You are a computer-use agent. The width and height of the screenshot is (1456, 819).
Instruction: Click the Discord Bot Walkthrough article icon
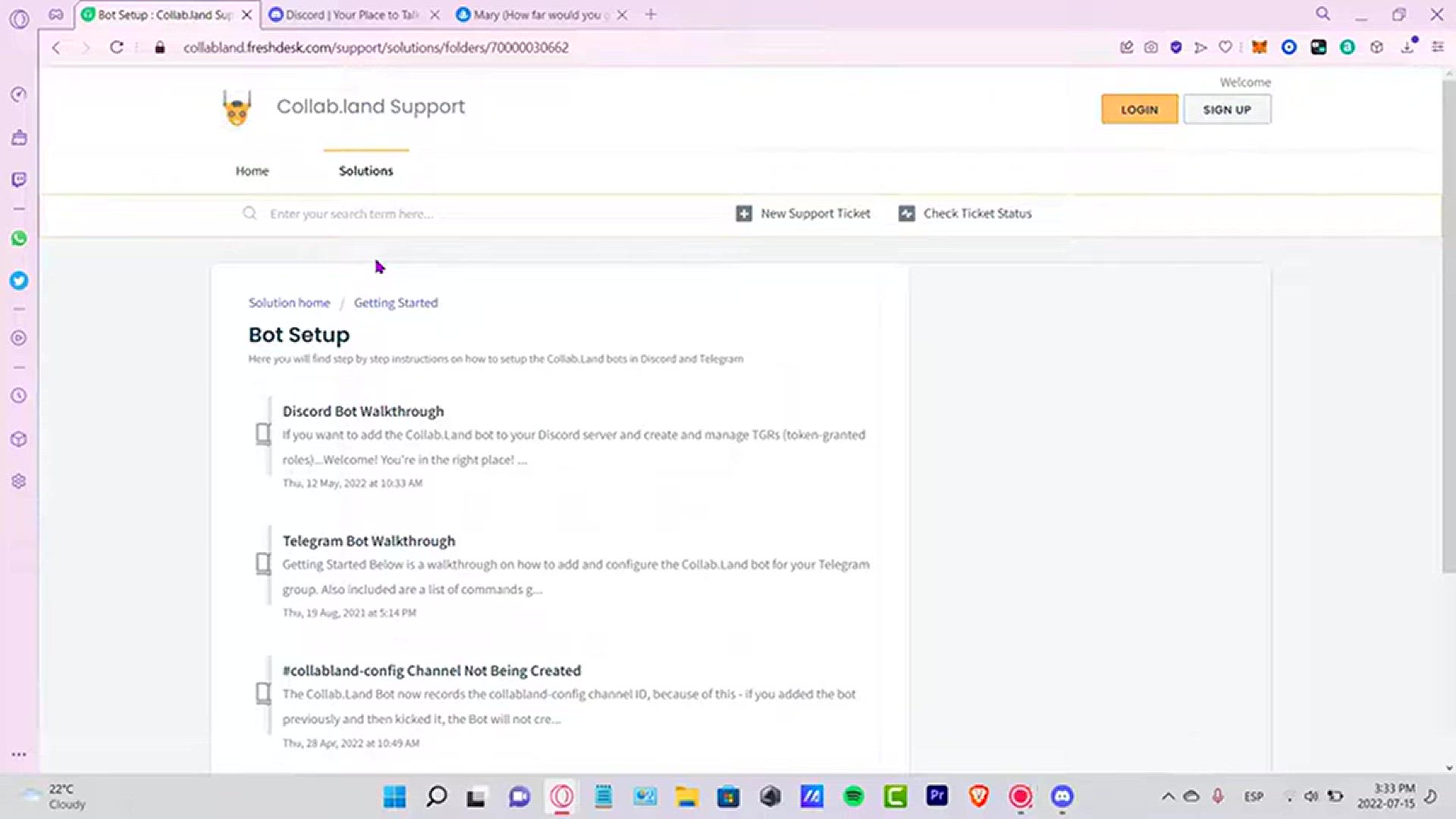[263, 434]
